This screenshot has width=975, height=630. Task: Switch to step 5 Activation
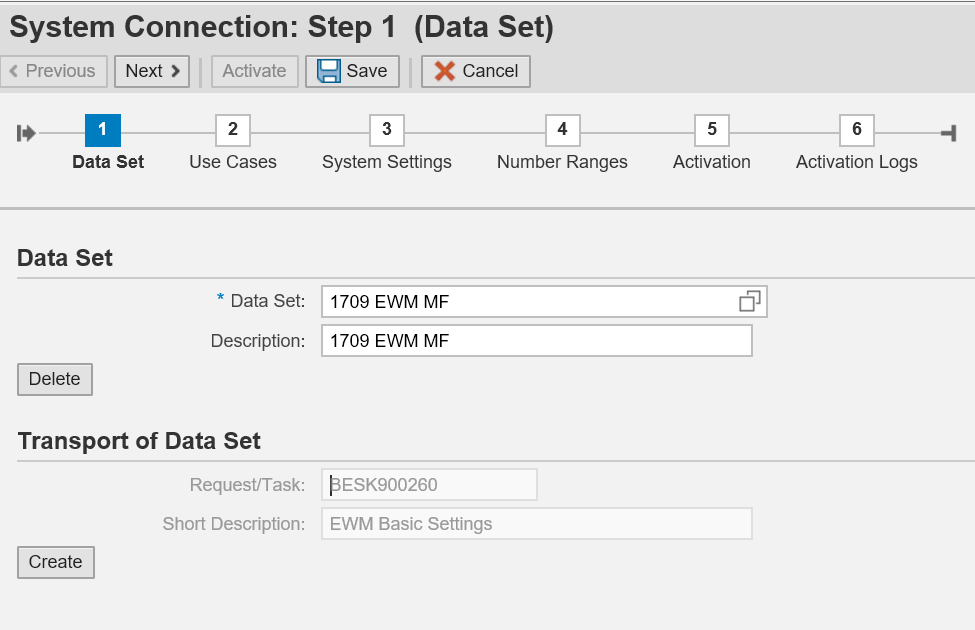click(x=711, y=130)
